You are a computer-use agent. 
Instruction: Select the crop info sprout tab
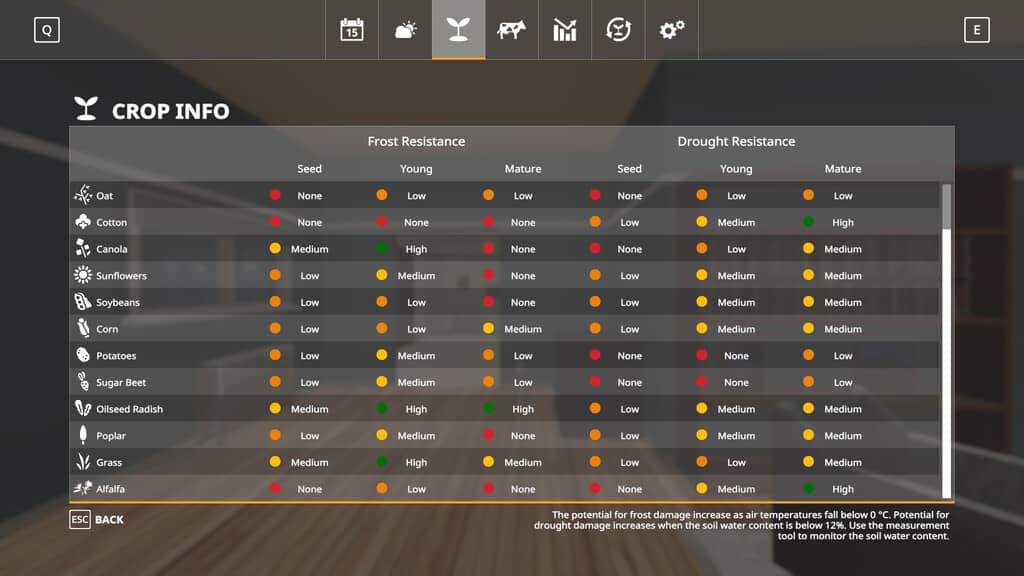coord(458,30)
